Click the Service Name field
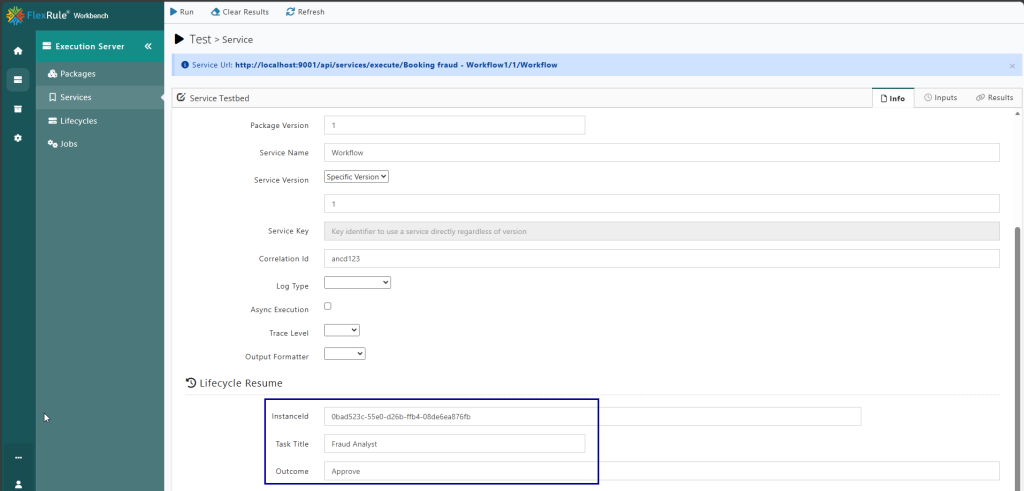Screen dimensions: 1024x491 pos(662,153)
